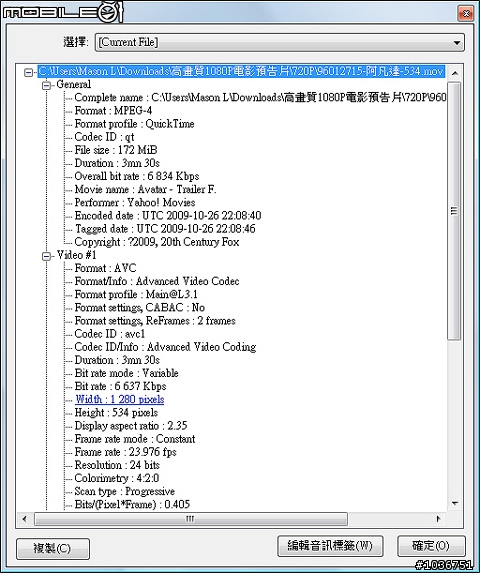Select 'Format/Info : Advanced Video Codec' row

(157, 281)
